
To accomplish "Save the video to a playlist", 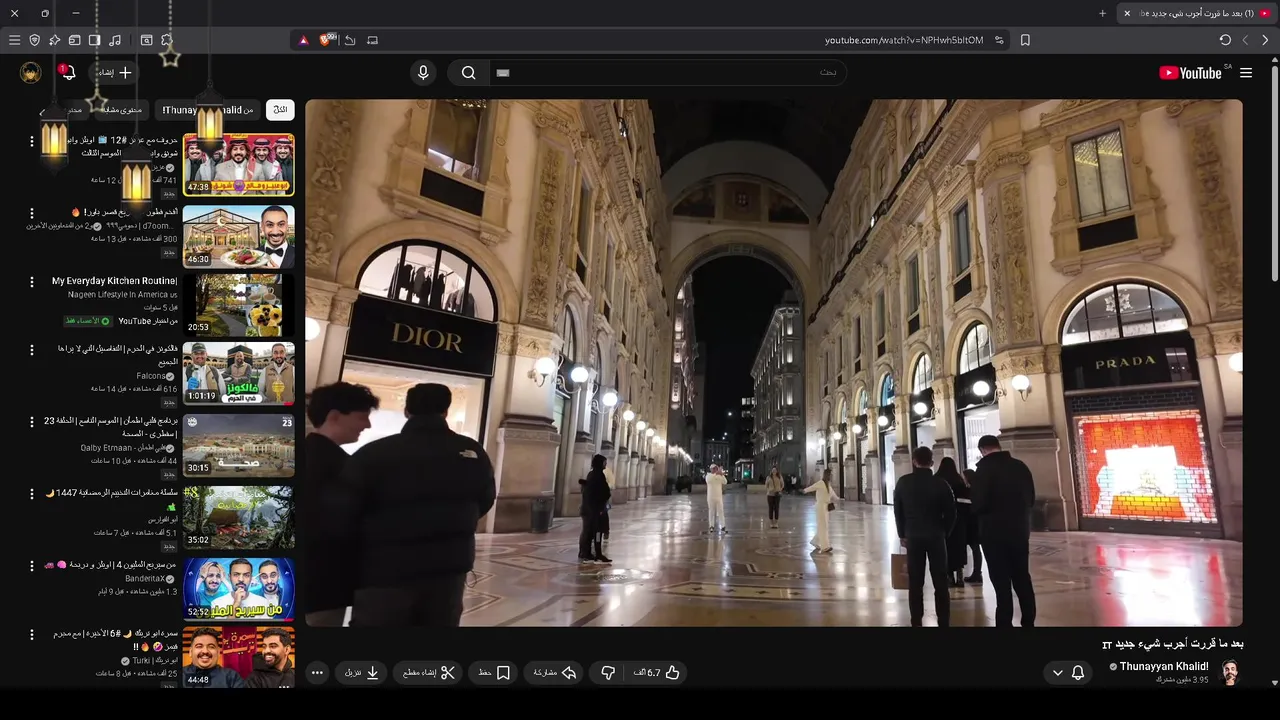I will coord(494,673).
